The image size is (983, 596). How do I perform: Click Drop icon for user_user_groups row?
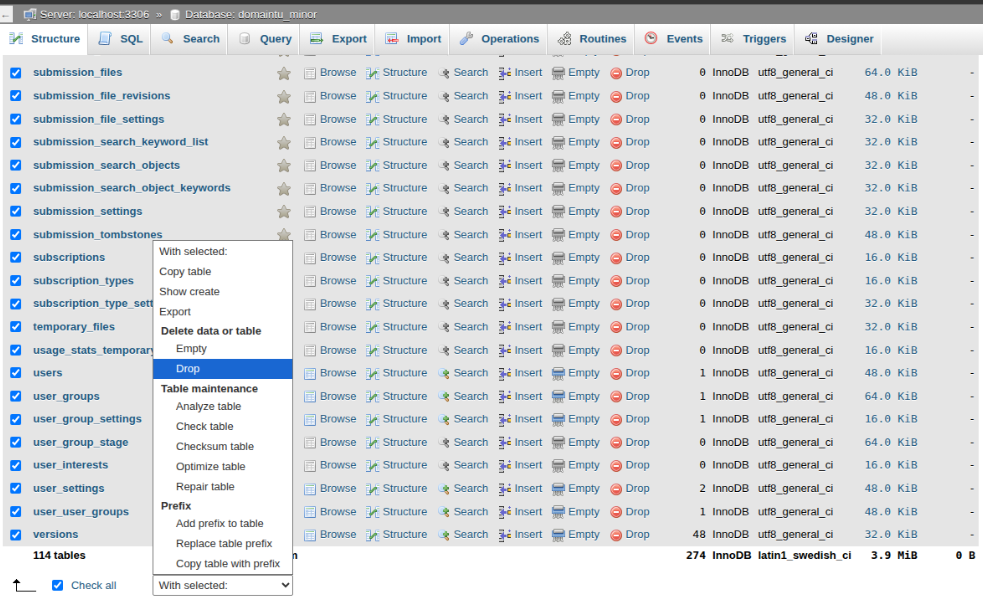[x=616, y=512]
